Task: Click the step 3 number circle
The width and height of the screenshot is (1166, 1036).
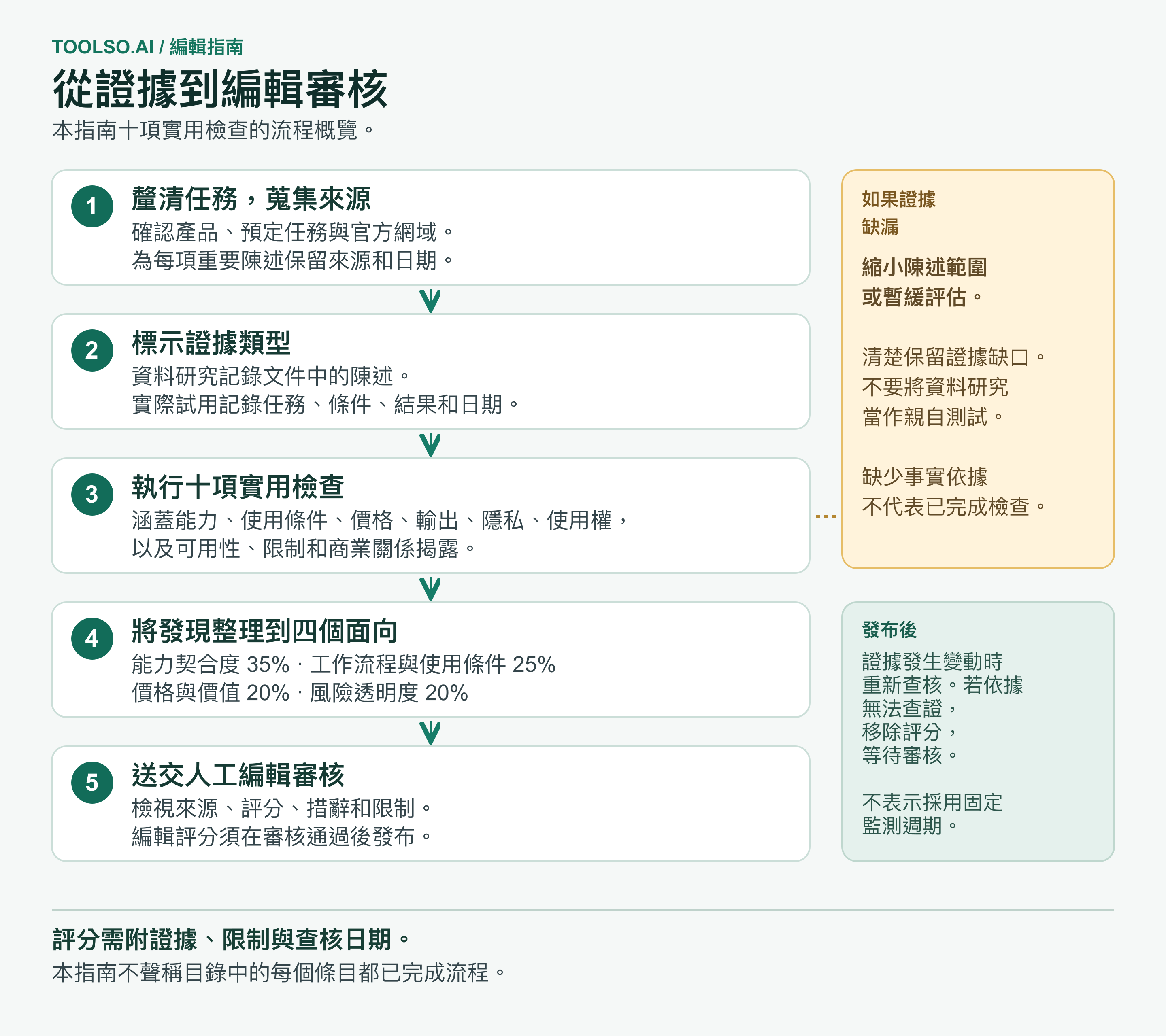Action: [x=92, y=495]
